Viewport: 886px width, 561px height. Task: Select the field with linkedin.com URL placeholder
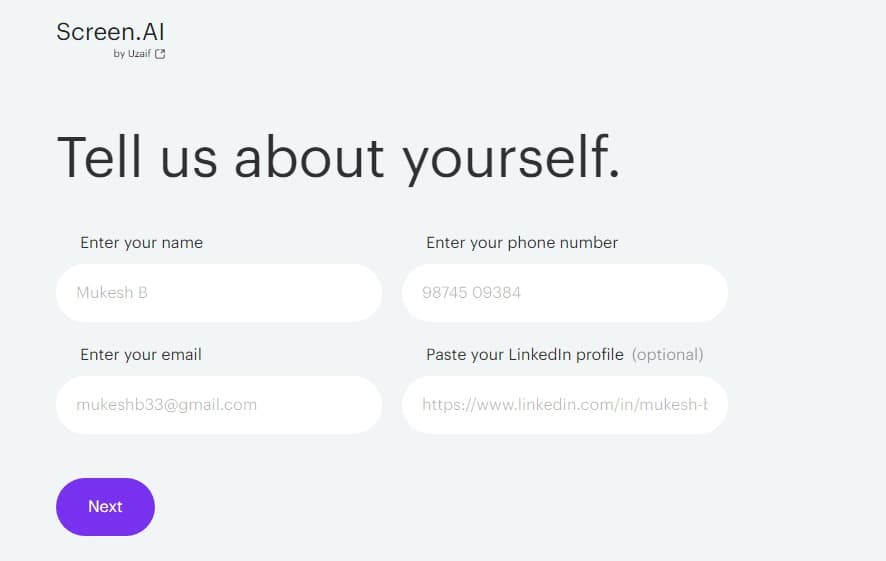pyautogui.click(x=564, y=405)
